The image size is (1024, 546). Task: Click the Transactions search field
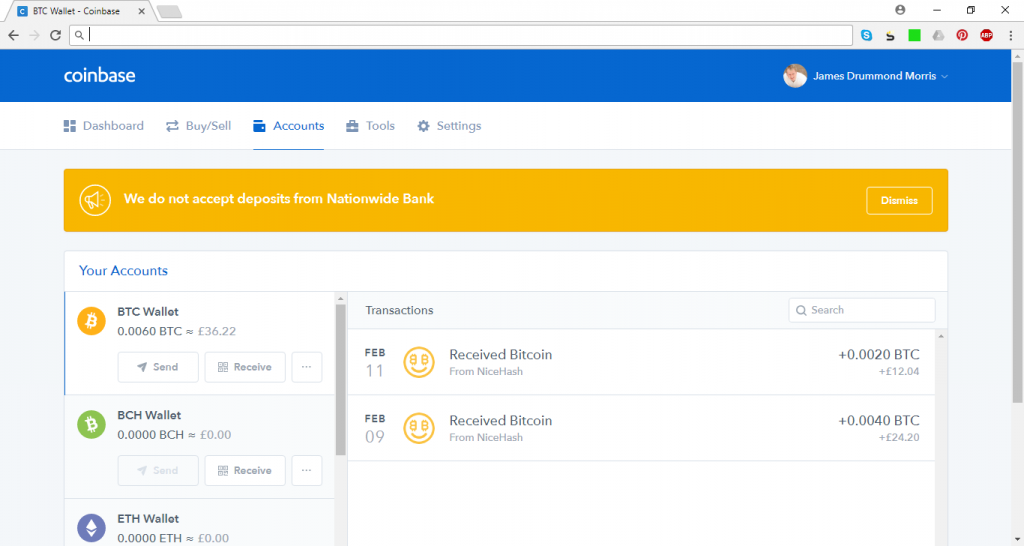coord(862,310)
